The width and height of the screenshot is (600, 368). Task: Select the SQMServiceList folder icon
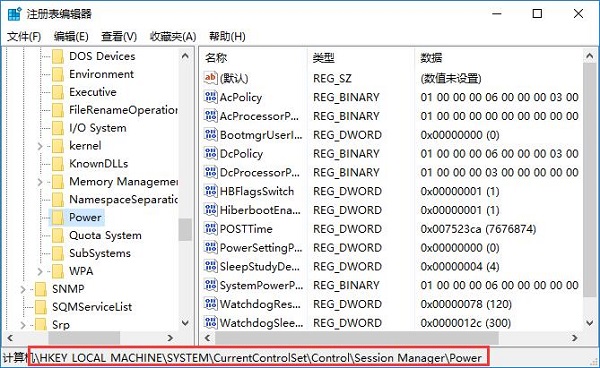tap(41, 307)
